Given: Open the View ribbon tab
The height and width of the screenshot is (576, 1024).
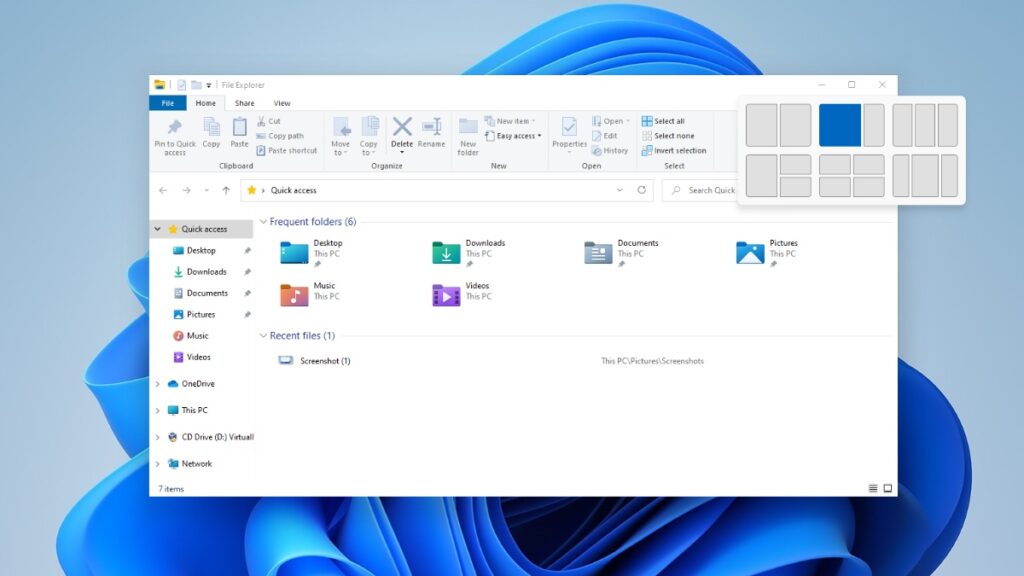Looking at the screenshot, I should pos(281,103).
